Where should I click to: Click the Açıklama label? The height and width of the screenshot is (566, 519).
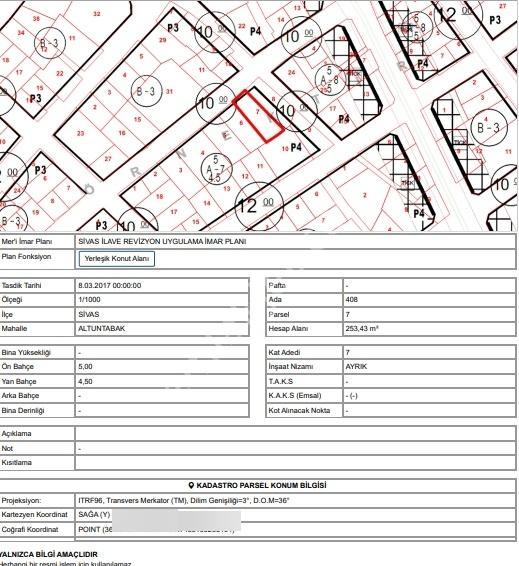pyautogui.click(x=16, y=434)
